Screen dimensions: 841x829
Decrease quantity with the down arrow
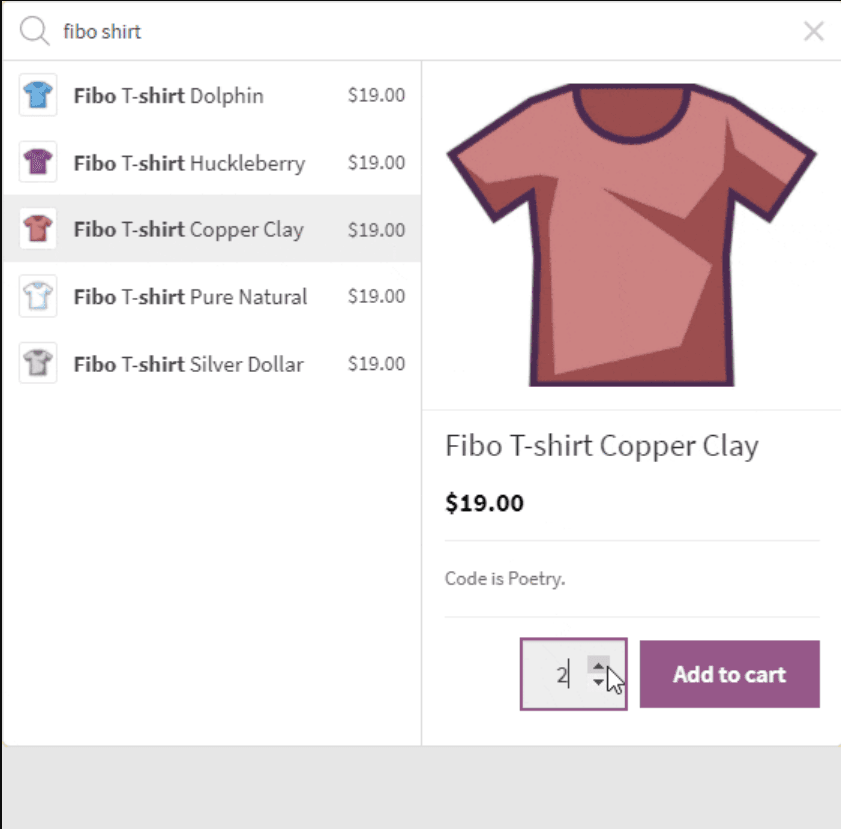click(x=598, y=682)
